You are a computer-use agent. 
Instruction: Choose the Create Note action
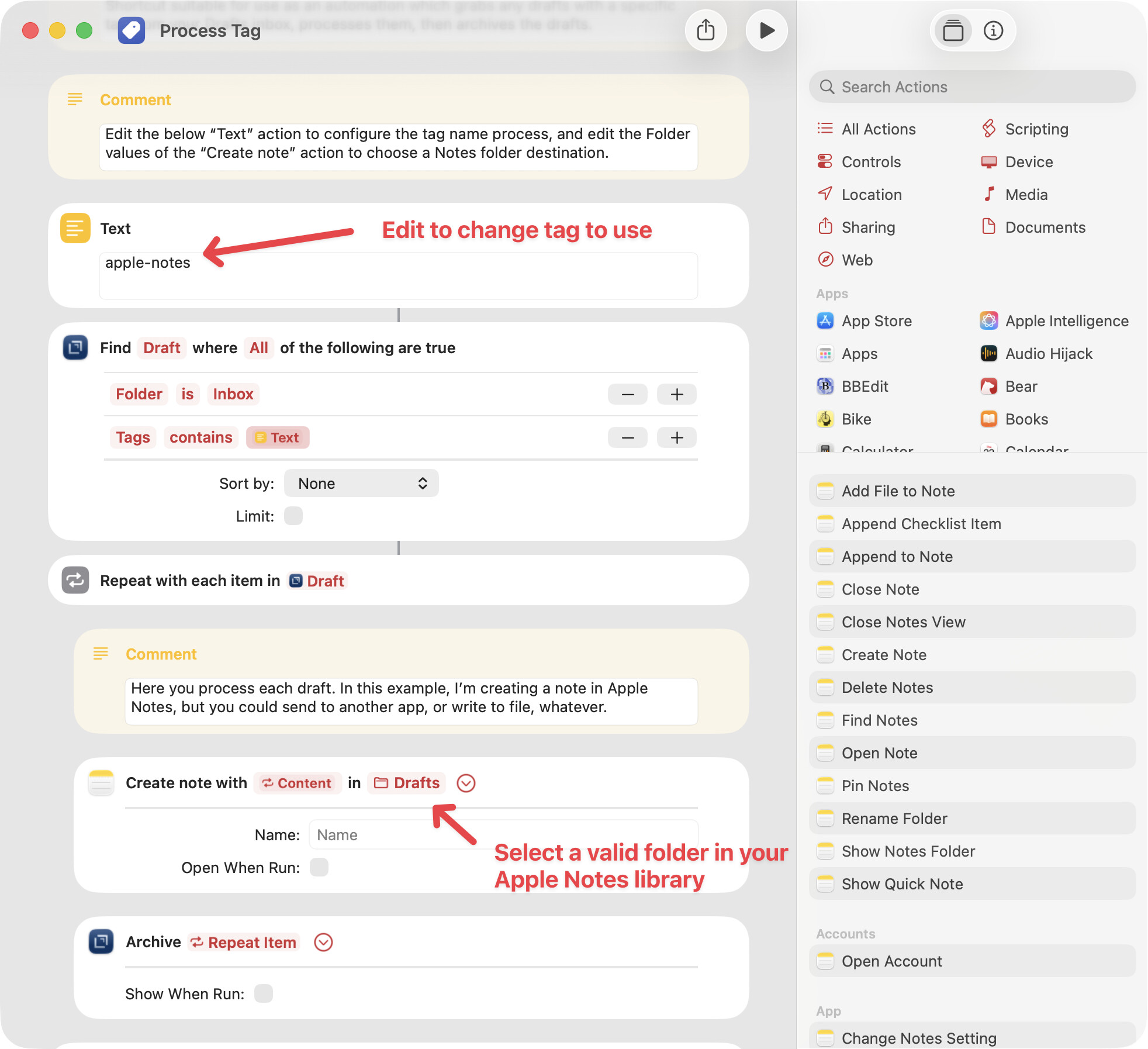pos(883,655)
